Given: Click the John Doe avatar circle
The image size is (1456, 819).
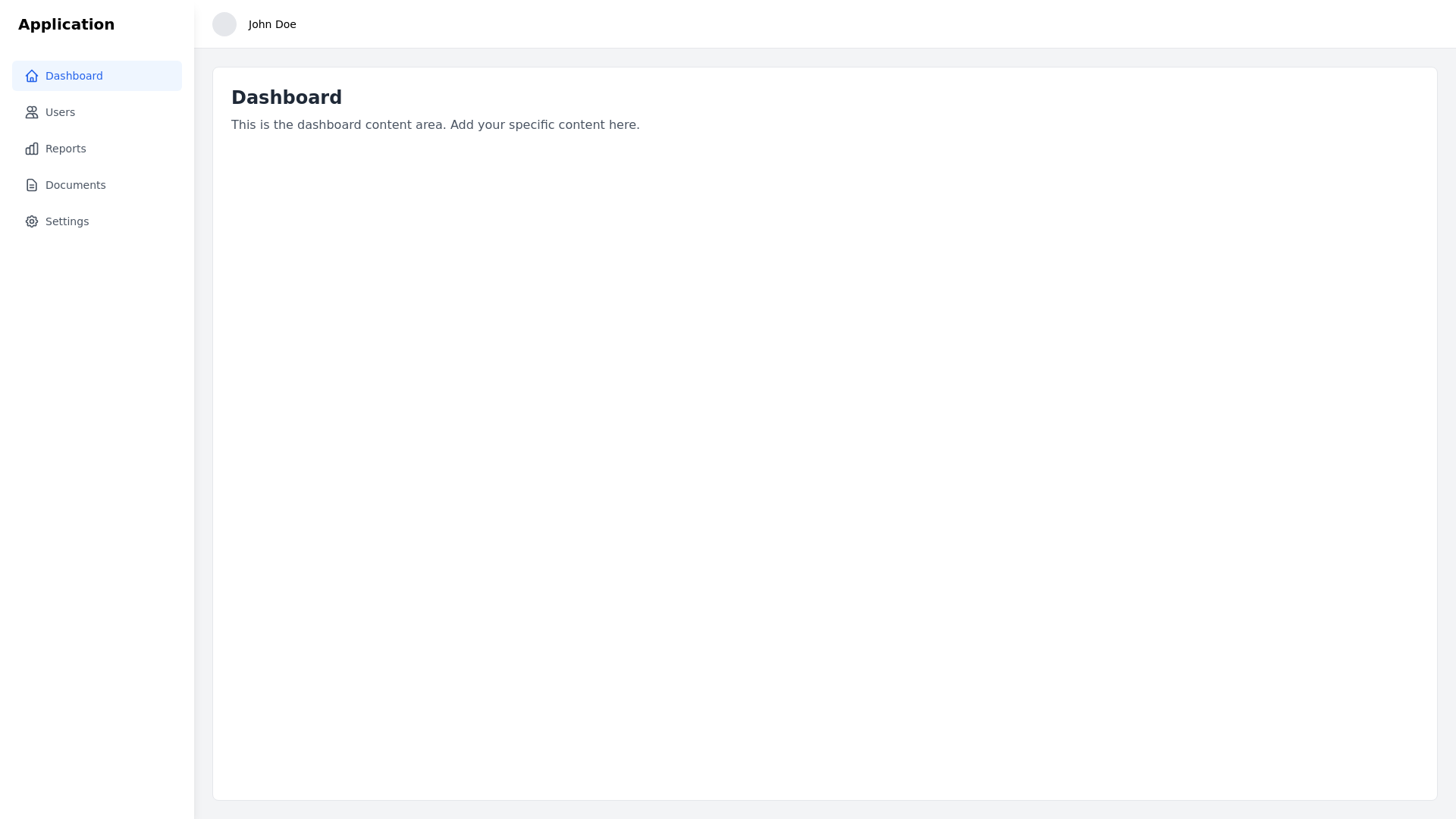Looking at the screenshot, I should (224, 24).
